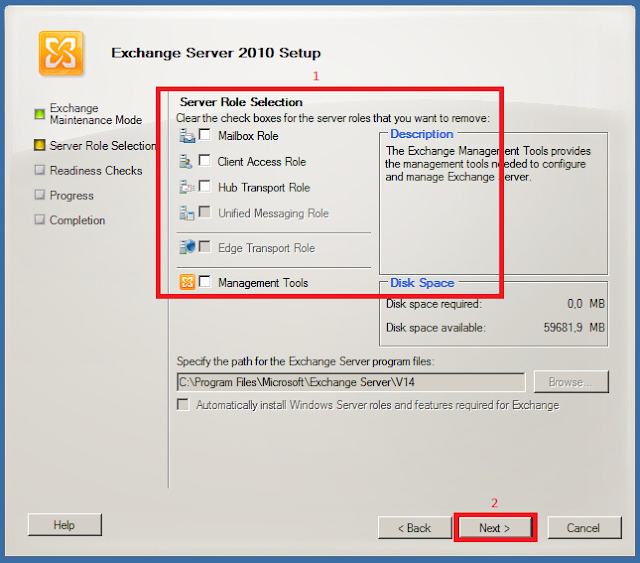The width and height of the screenshot is (640, 563).
Task: Click the Next button
Action: [x=495, y=528]
